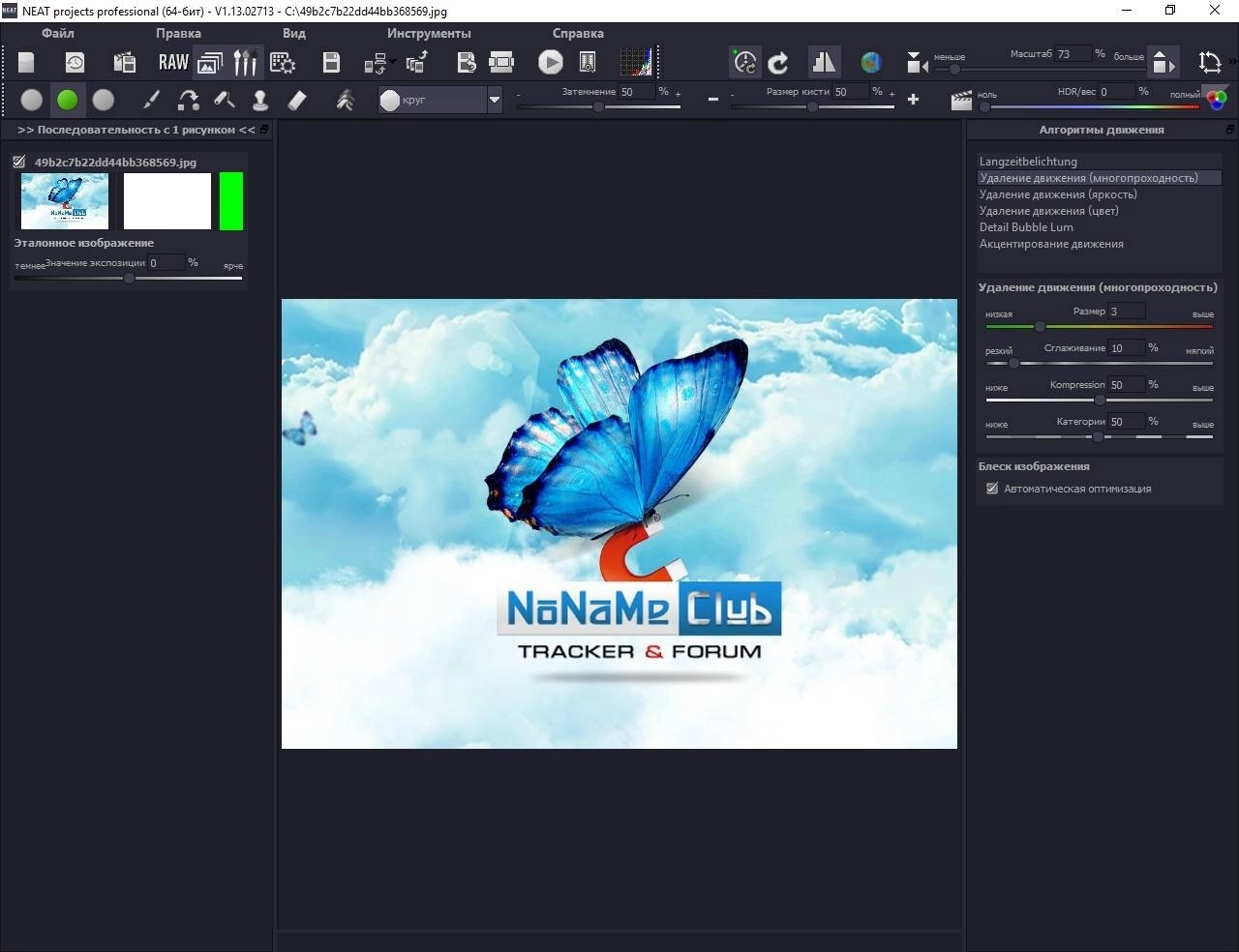Select the first gray circle brush mode
This screenshot has height=952, width=1239.
click(x=32, y=100)
